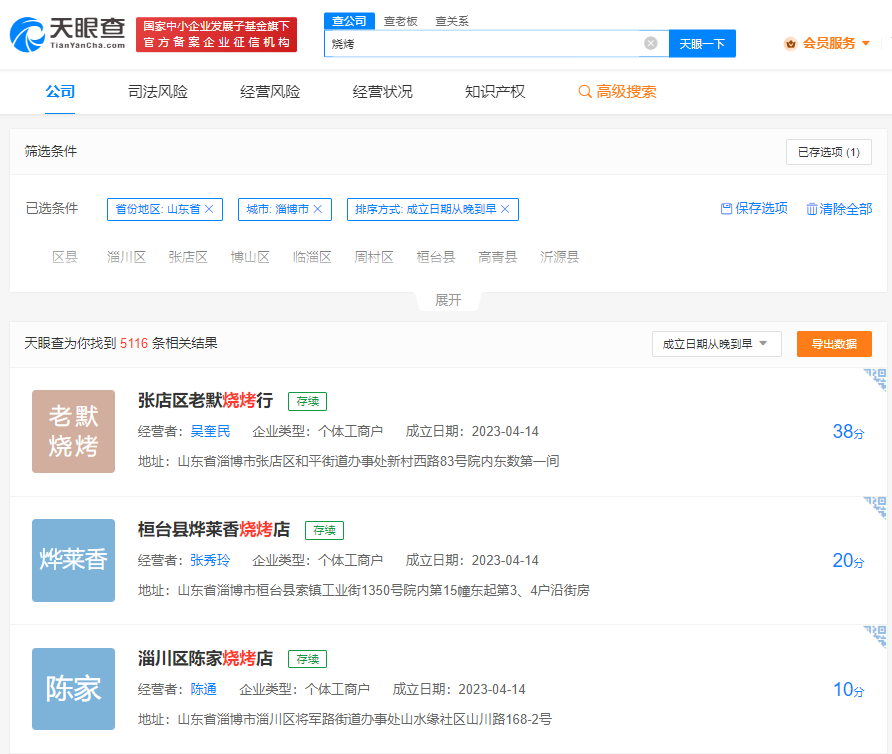
Task: Click the 导出数据 export button
Action: 834,344
